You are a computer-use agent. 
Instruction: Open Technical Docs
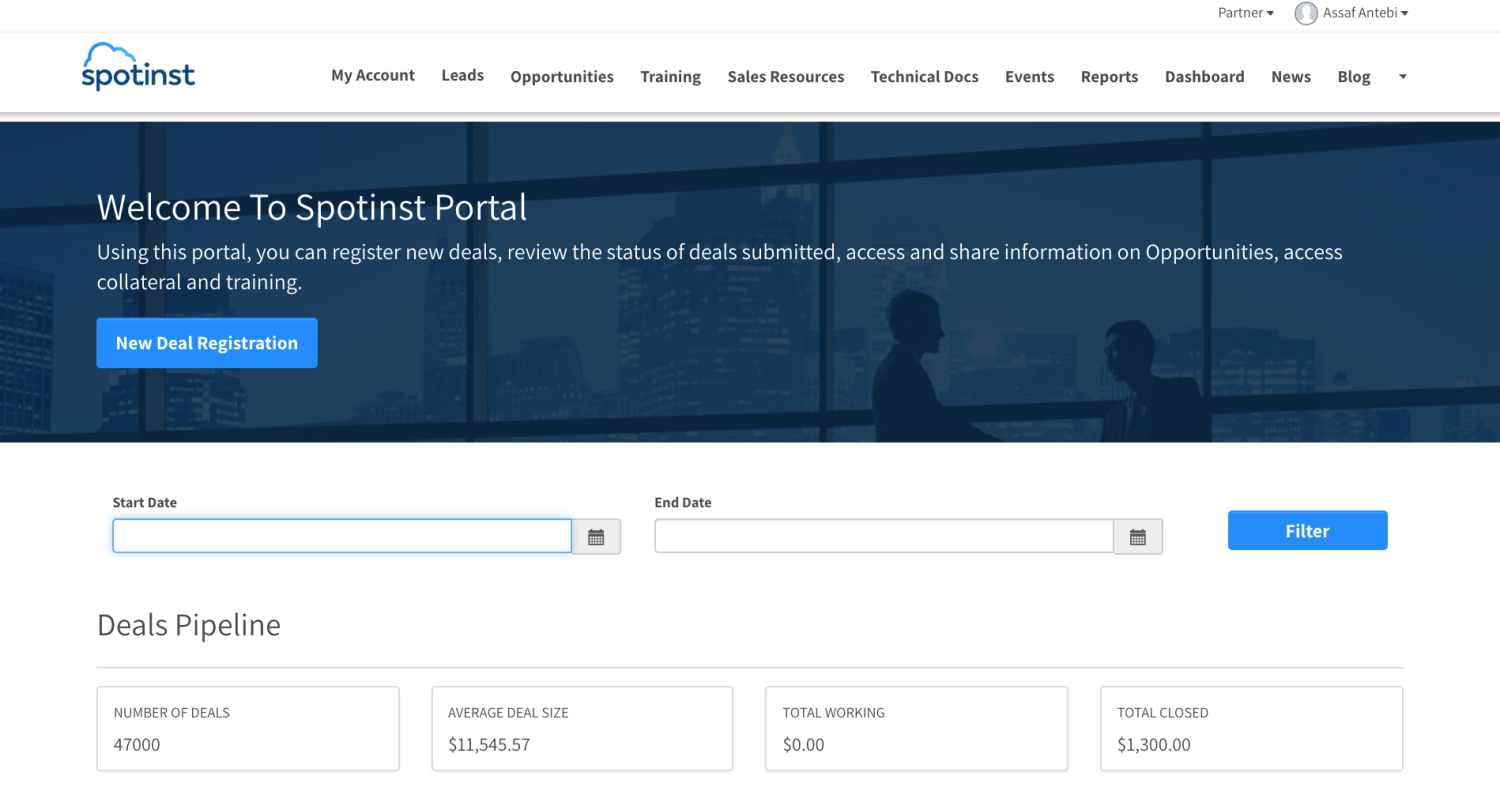[x=925, y=77]
